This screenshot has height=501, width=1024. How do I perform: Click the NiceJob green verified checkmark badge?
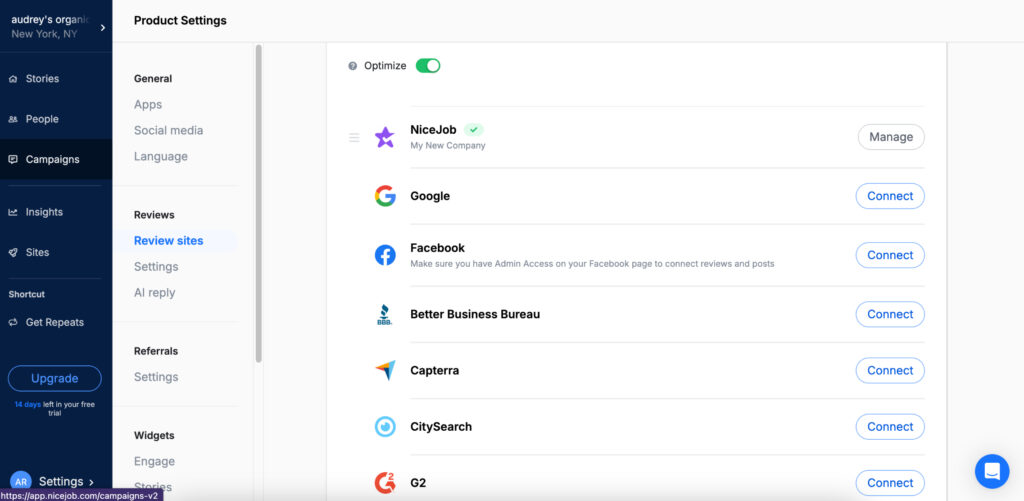pyautogui.click(x=473, y=130)
